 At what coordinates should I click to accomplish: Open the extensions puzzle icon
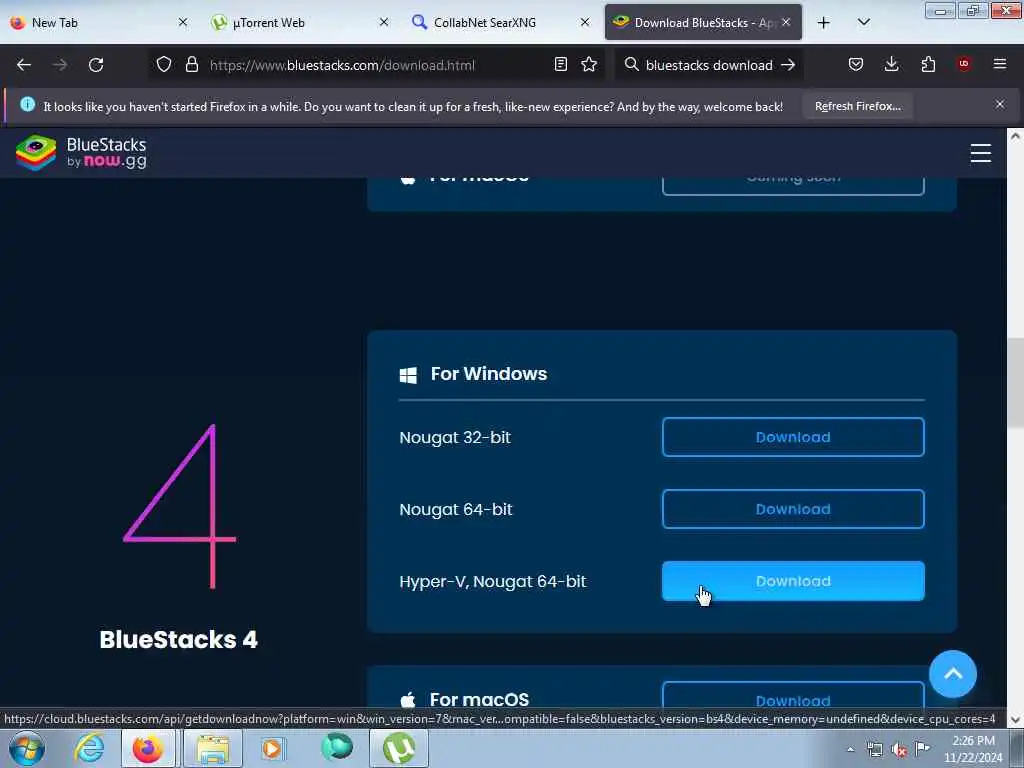(x=928, y=64)
